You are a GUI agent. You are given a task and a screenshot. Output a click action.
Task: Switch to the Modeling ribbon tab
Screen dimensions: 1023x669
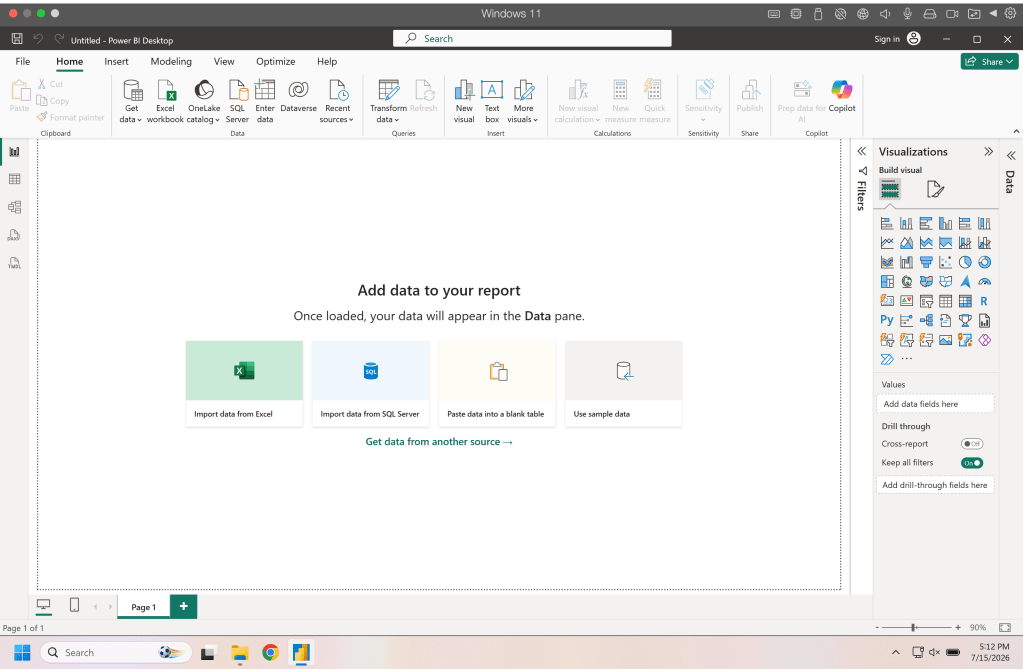[171, 61]
